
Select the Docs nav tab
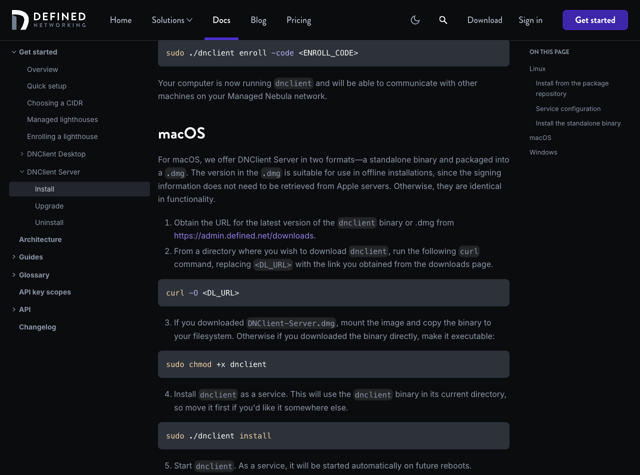click(x=221, y=20)
